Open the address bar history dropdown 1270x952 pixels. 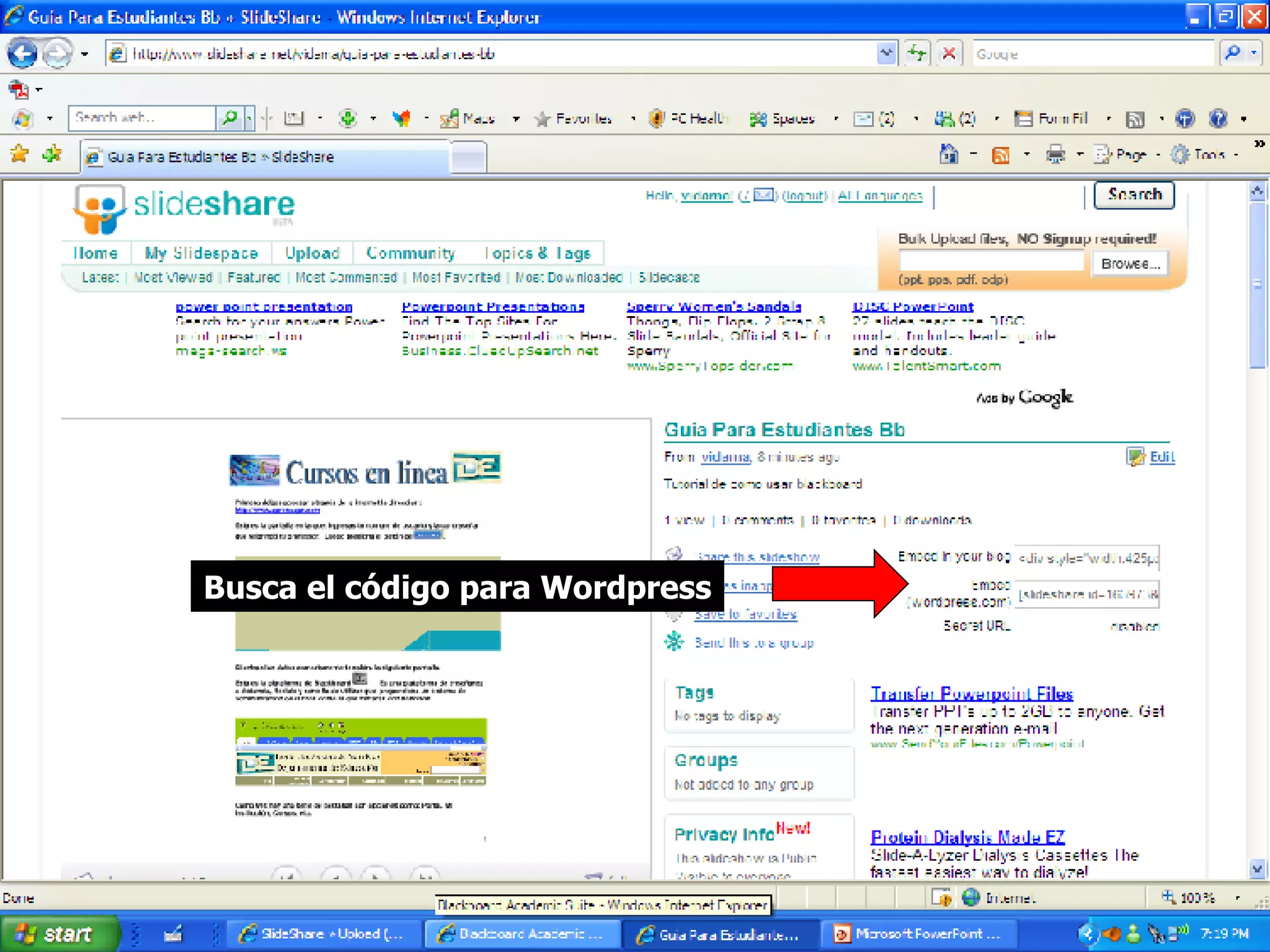coord(887,54)
